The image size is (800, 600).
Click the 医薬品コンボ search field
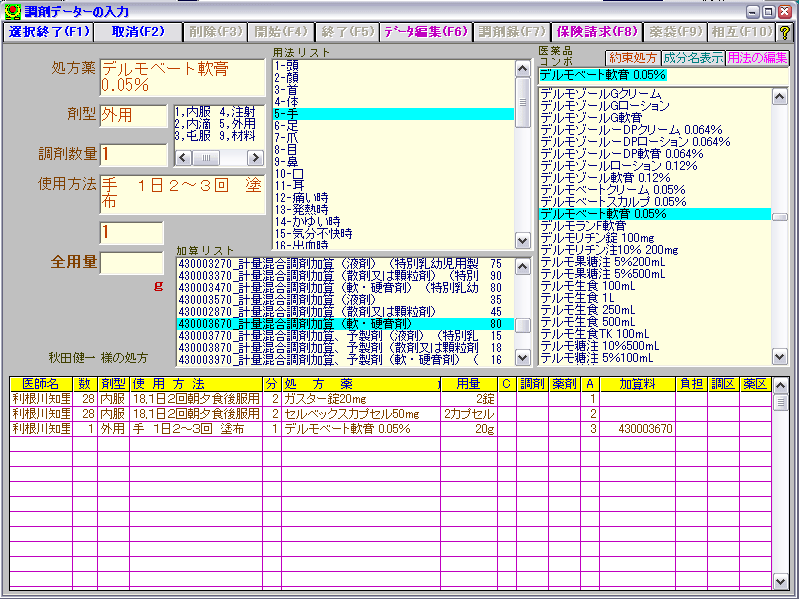pyautogui.click(x=663, y=76)
